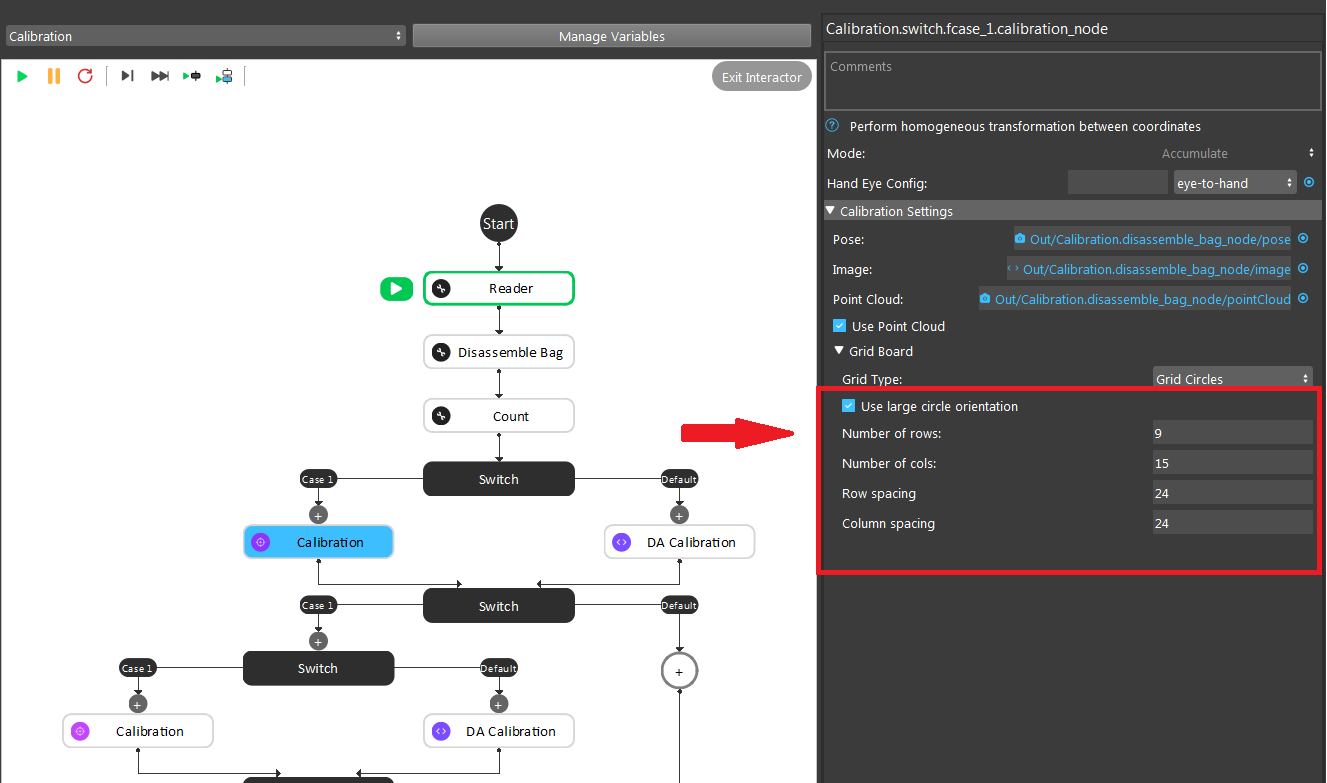The height and width of the screenshot is (783, 1327).
Task: Click the Row spacing field
Action: tap(1232, 493)
